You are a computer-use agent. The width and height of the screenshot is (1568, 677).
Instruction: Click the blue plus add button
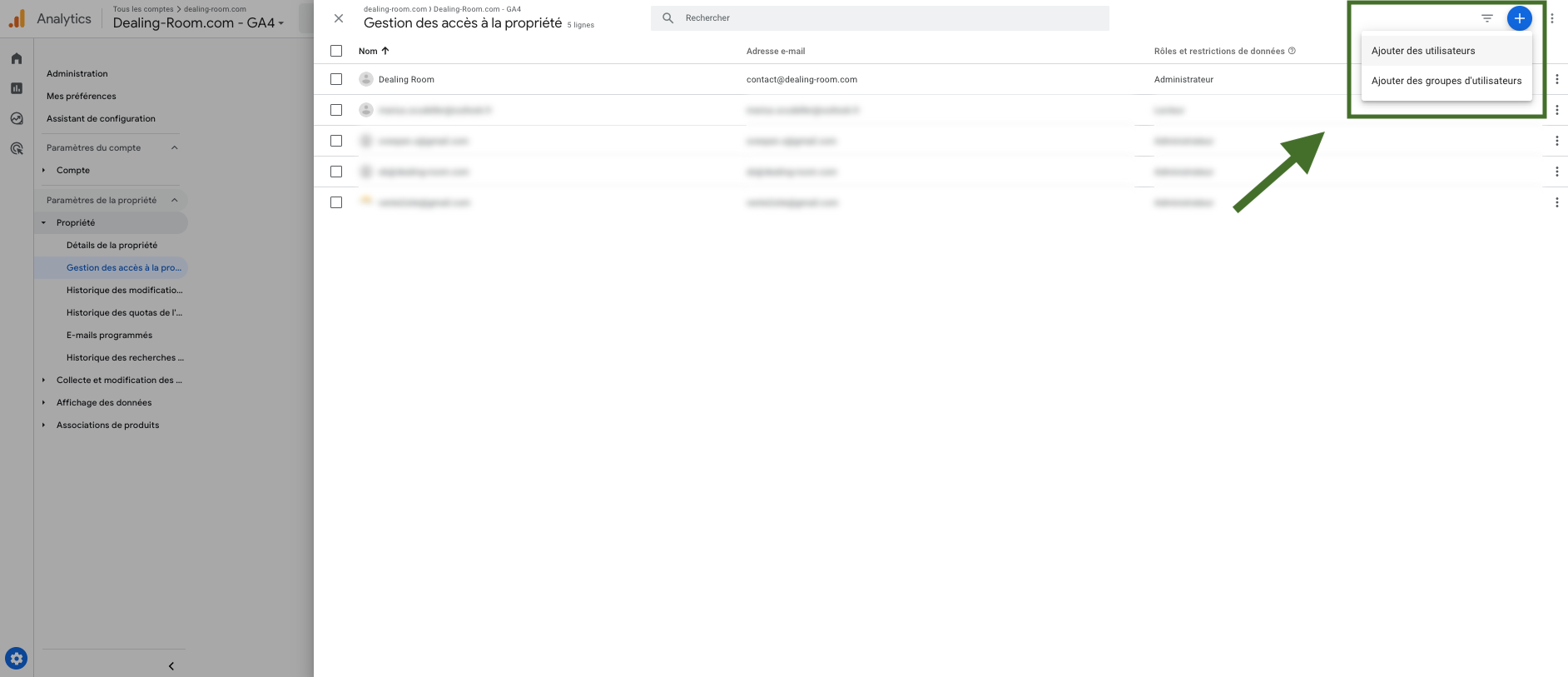pos(1520,18)
